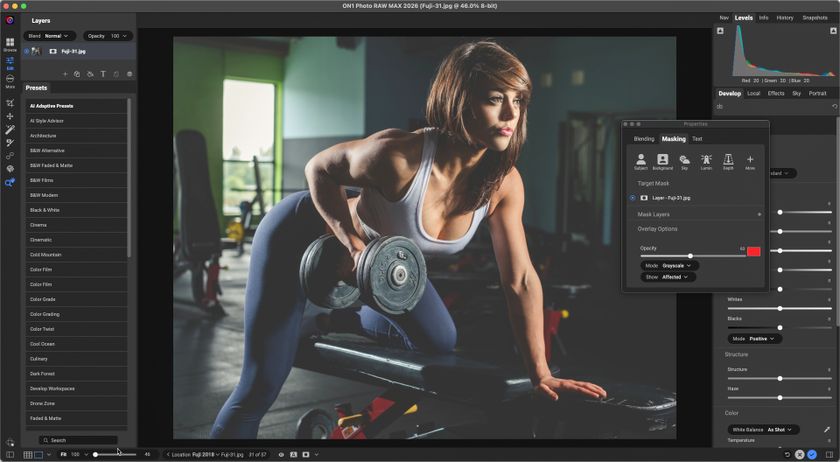Click the ON1 logo icon at top-left
Image resolution: width=840 pixels, height=462 pixels.
[10, 20]
